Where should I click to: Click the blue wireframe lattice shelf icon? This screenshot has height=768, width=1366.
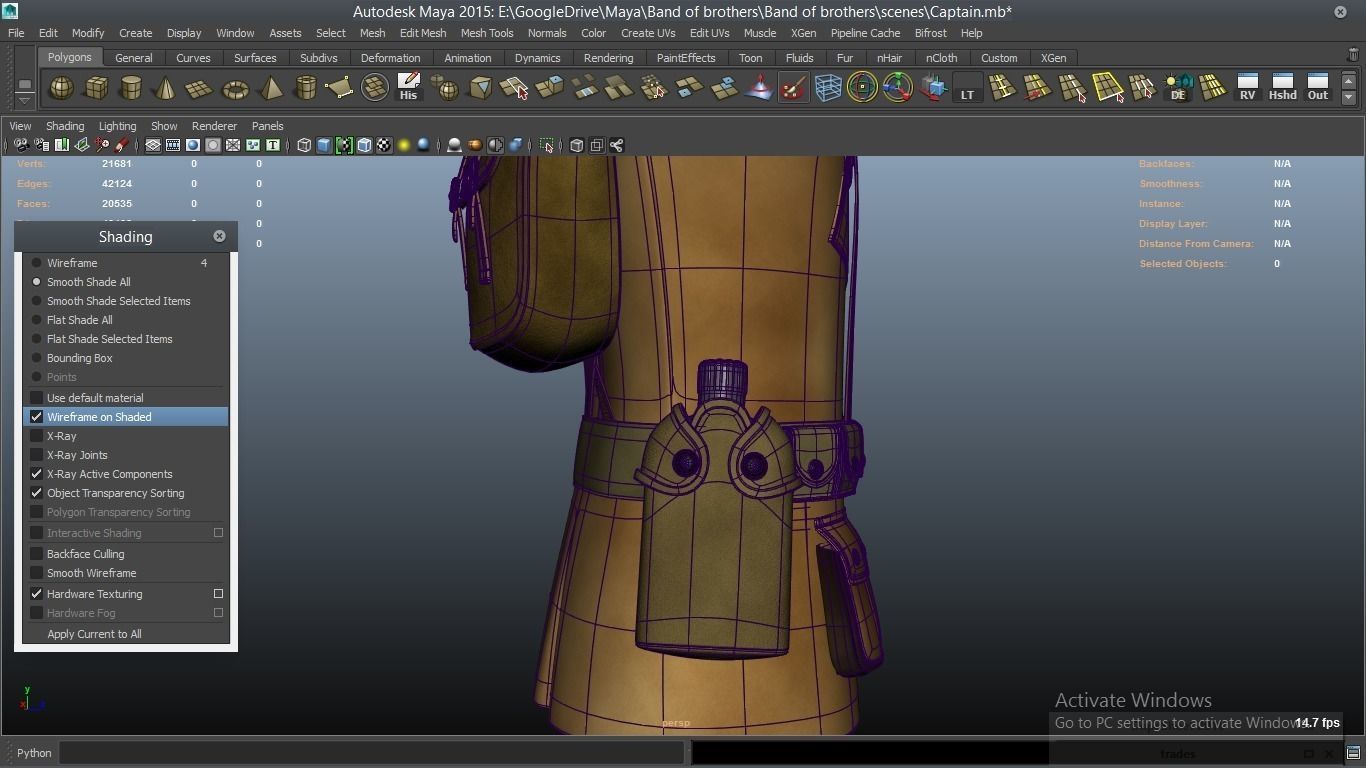[x=828, y=88]
